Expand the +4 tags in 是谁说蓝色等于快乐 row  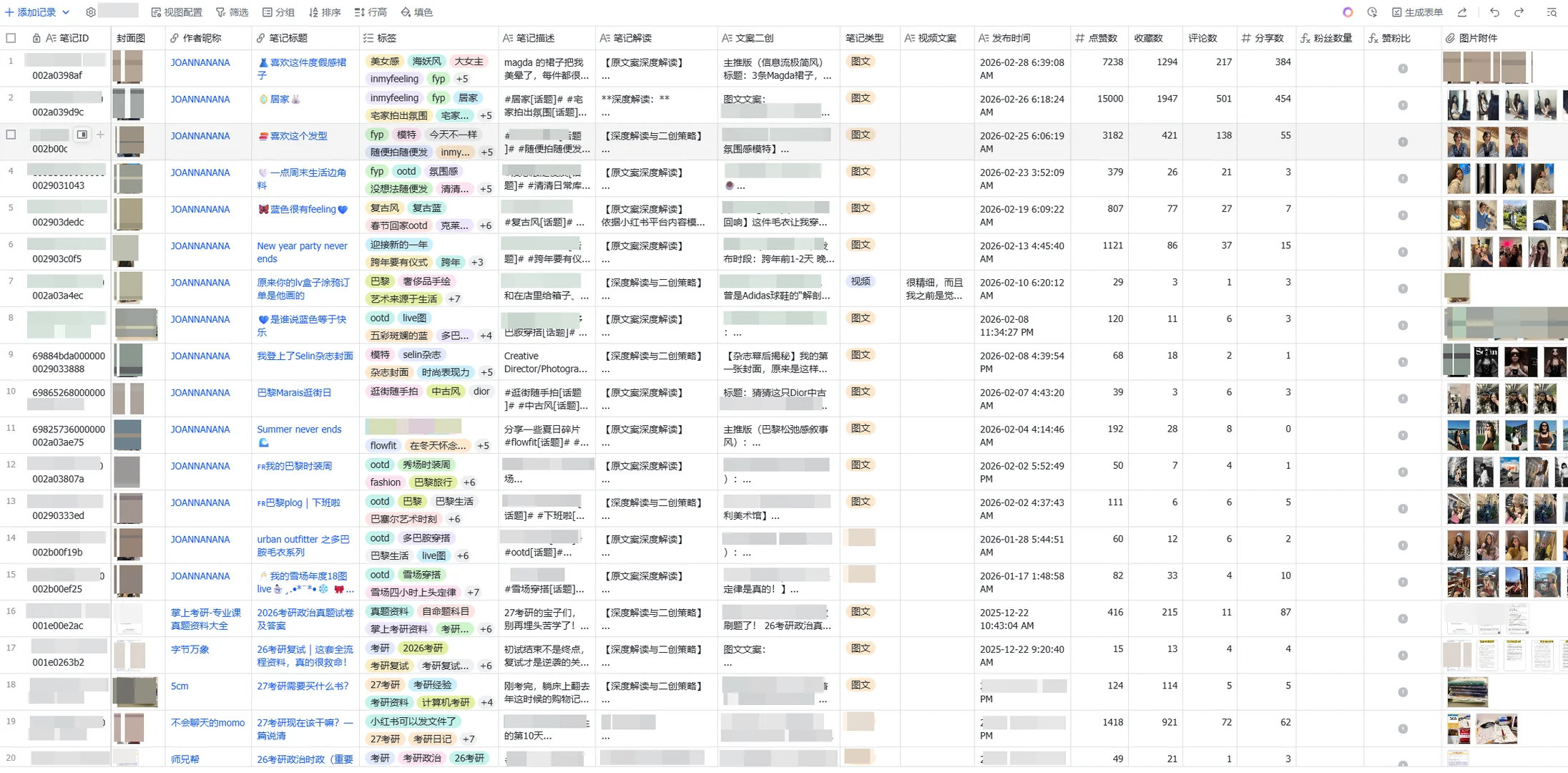(x=486, y=336)
